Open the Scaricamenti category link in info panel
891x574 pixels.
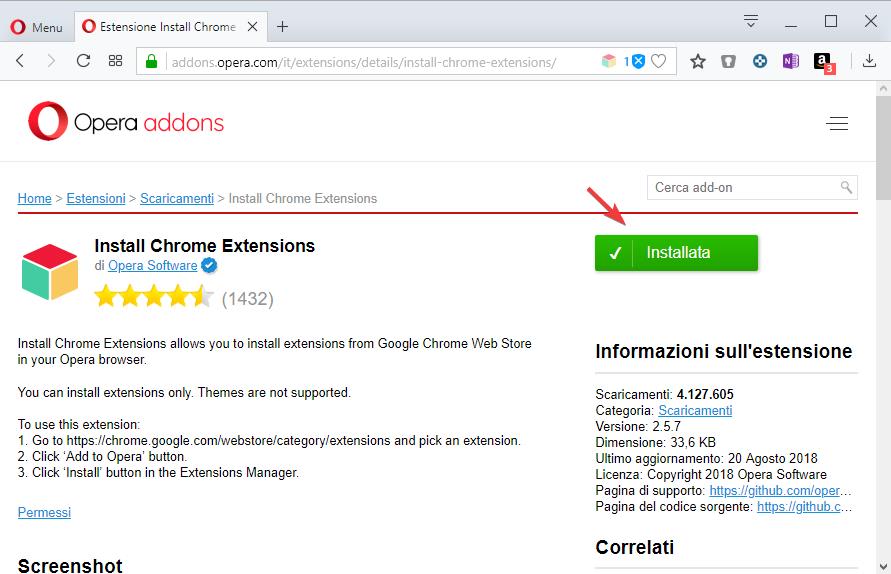click(695, 410)
